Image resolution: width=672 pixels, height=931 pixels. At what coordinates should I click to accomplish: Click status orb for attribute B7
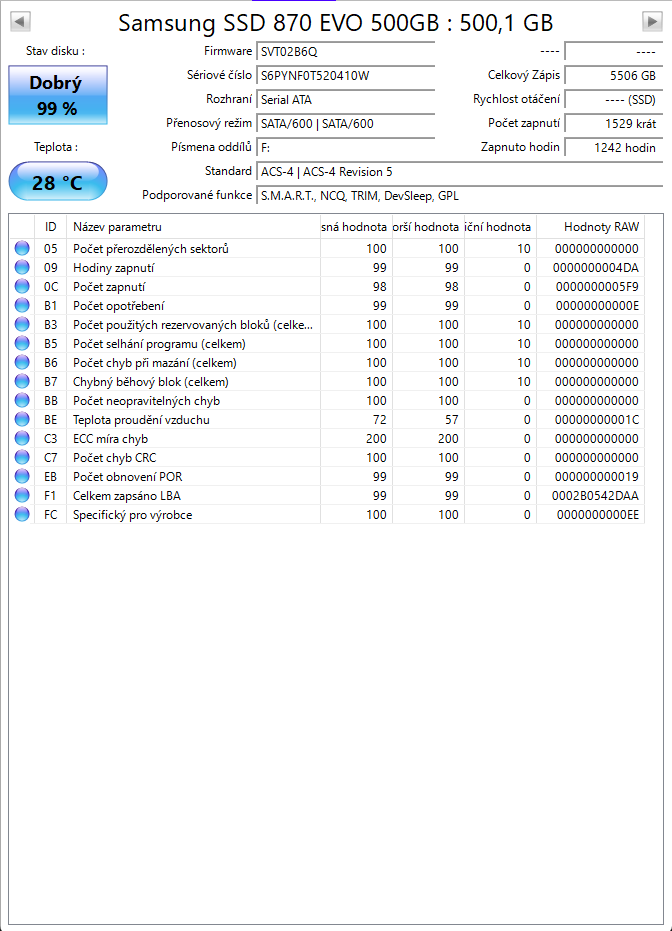click(22, 381)
